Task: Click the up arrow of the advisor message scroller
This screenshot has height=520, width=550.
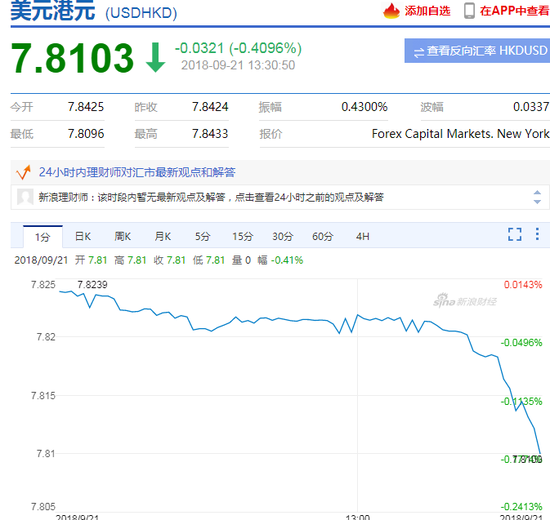Action: coord(537,193)
